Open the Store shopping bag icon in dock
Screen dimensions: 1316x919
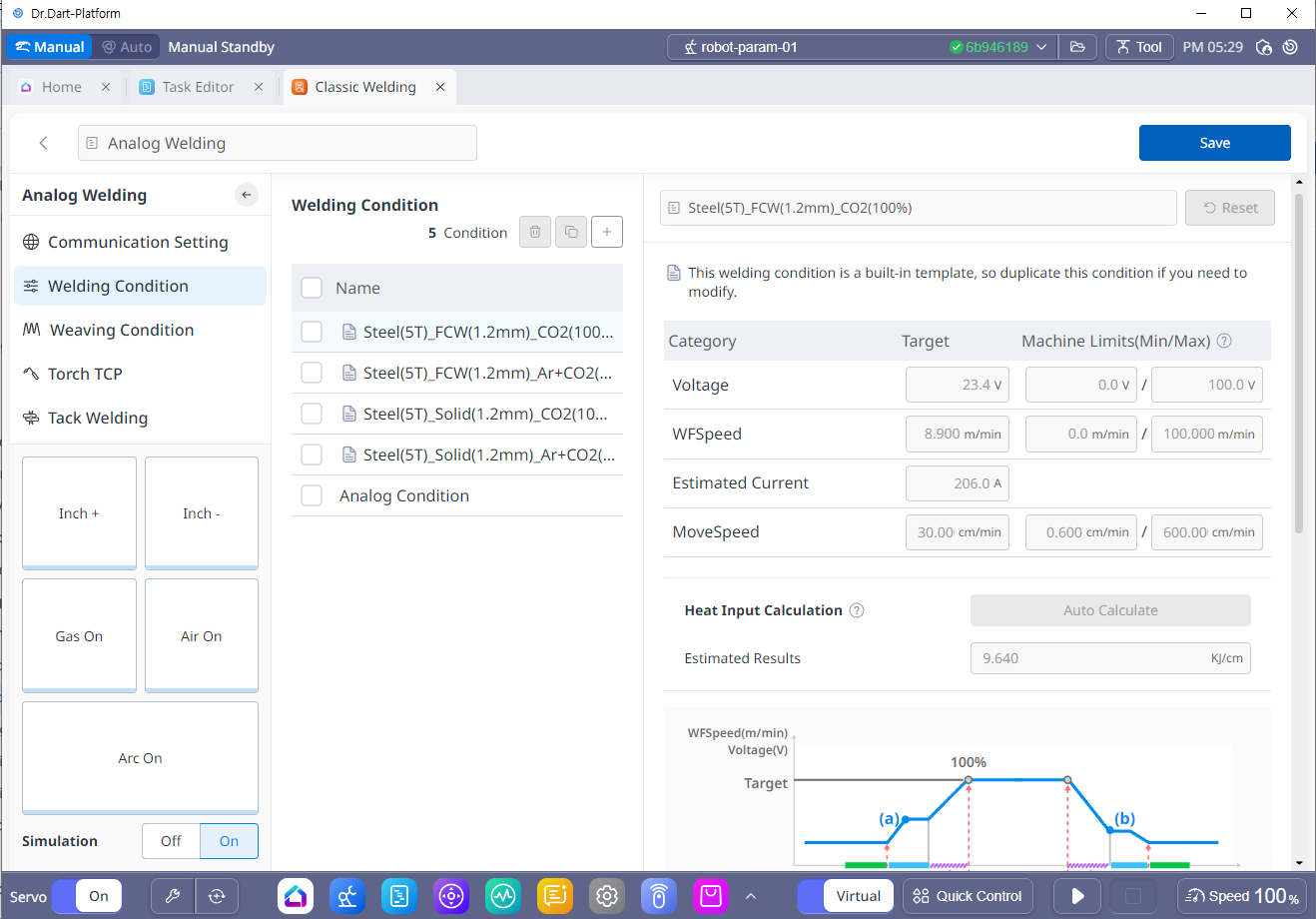pyautogui.click(x=711, y=896)
